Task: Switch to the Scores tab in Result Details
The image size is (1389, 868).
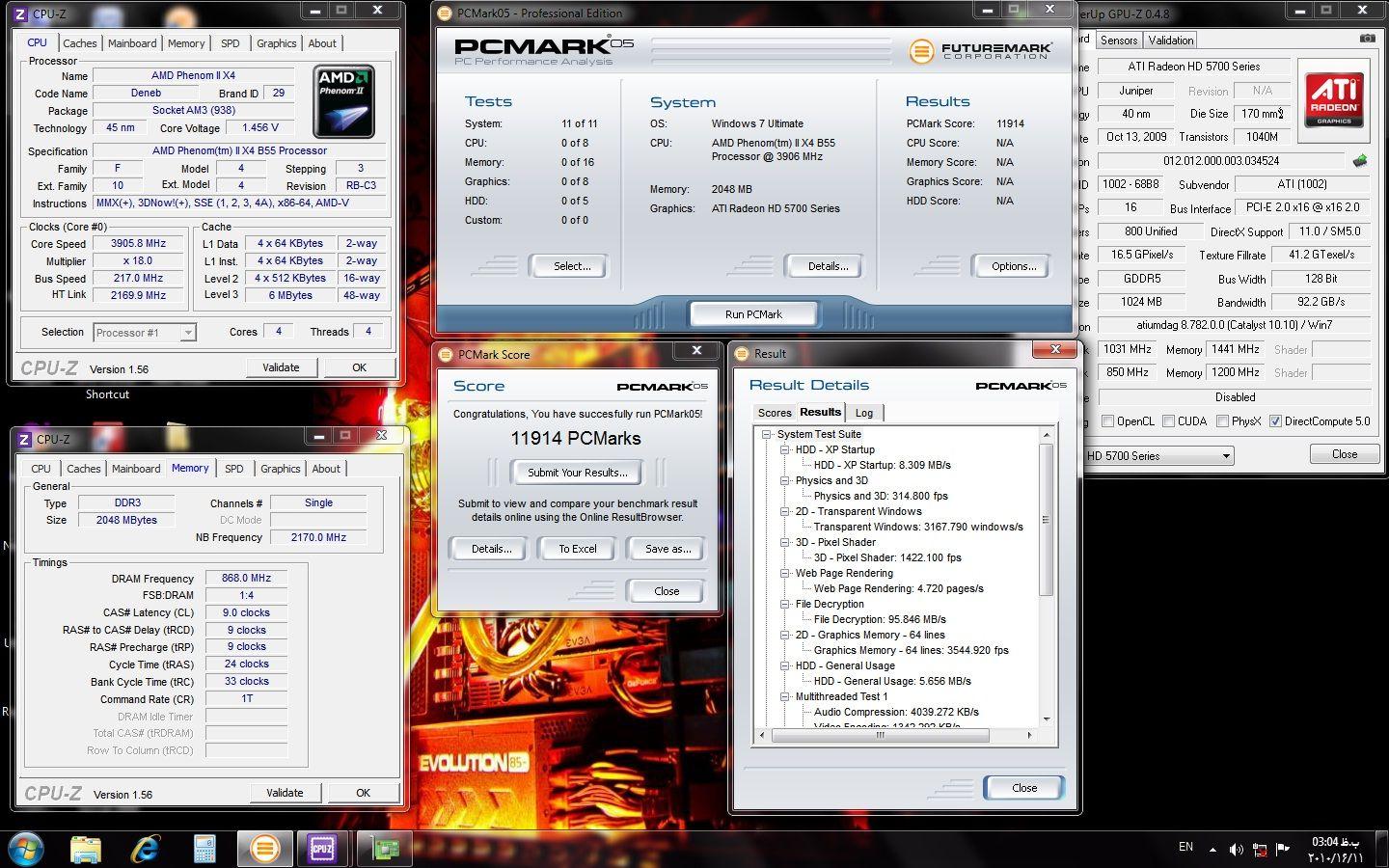Action: tap(775, 413)
